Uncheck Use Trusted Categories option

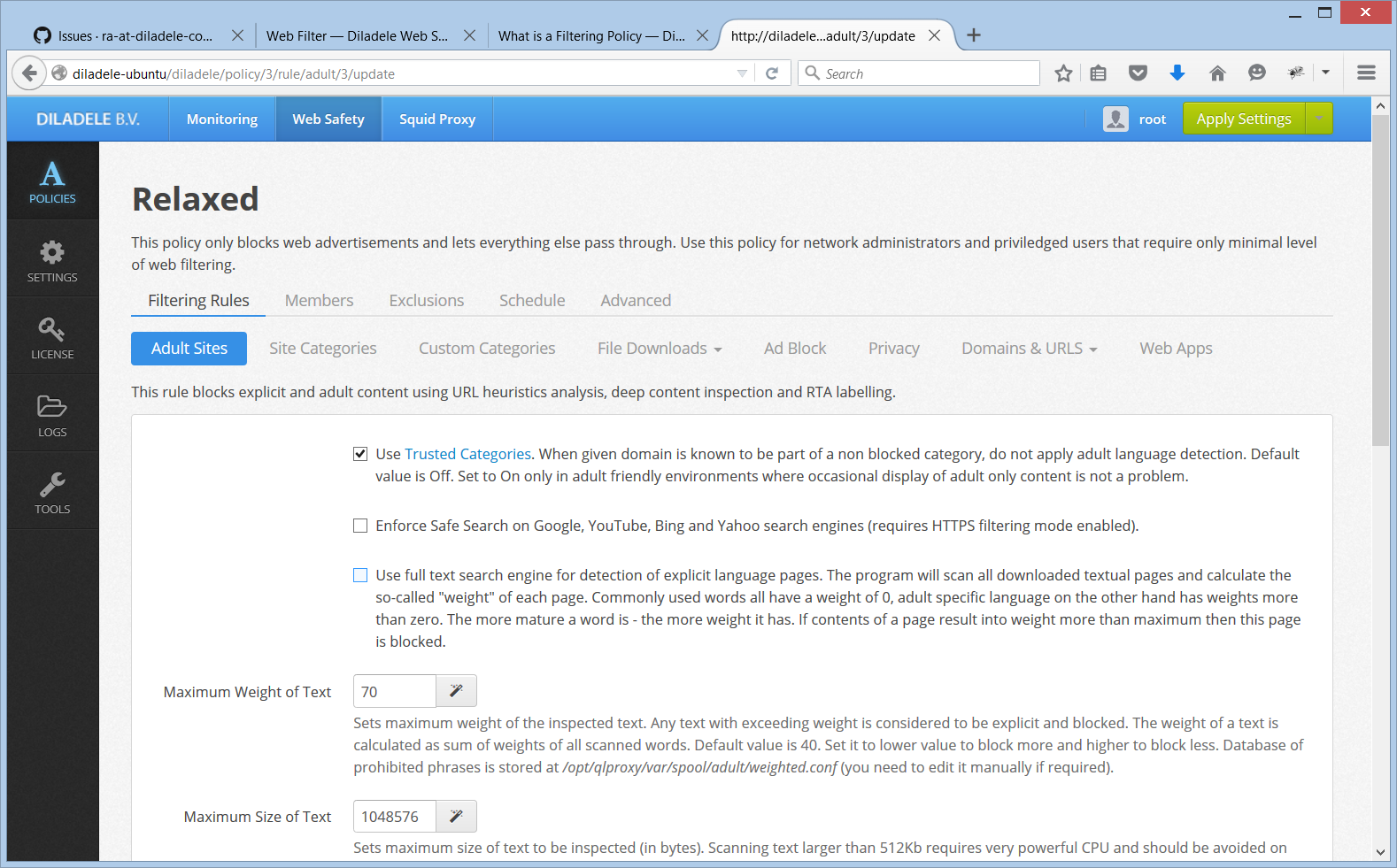[x=360, y=454]
